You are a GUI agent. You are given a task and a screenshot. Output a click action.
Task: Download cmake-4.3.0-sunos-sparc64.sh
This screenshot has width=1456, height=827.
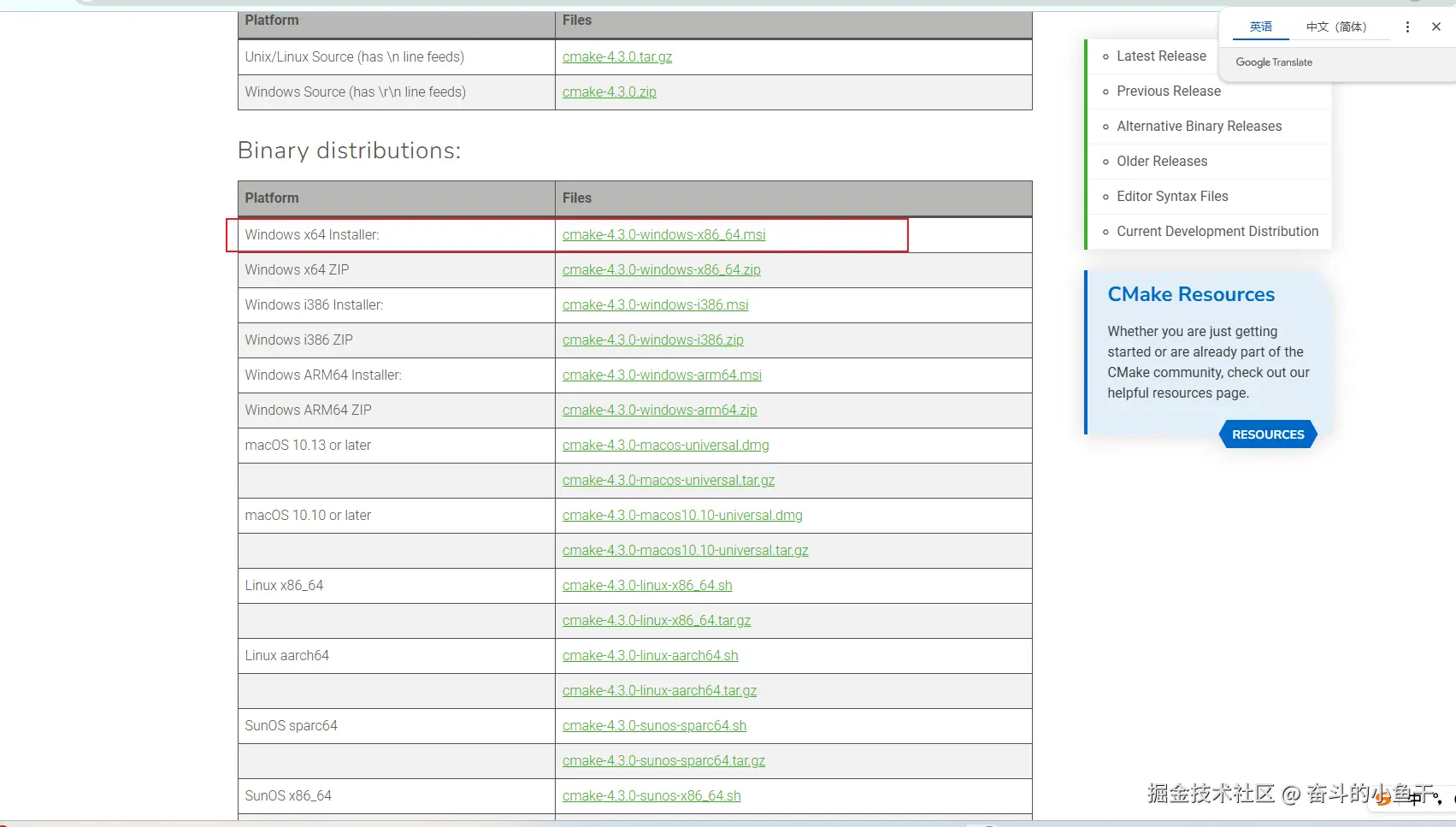[x=655, y=726]
